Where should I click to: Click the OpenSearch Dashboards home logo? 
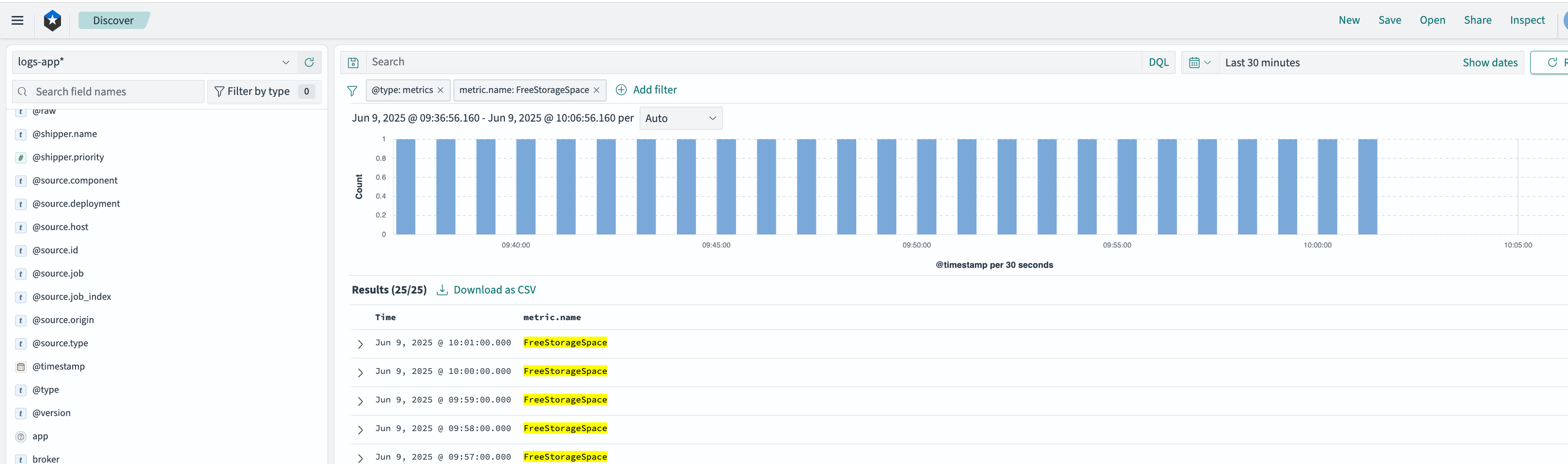(x=53, y=20)
